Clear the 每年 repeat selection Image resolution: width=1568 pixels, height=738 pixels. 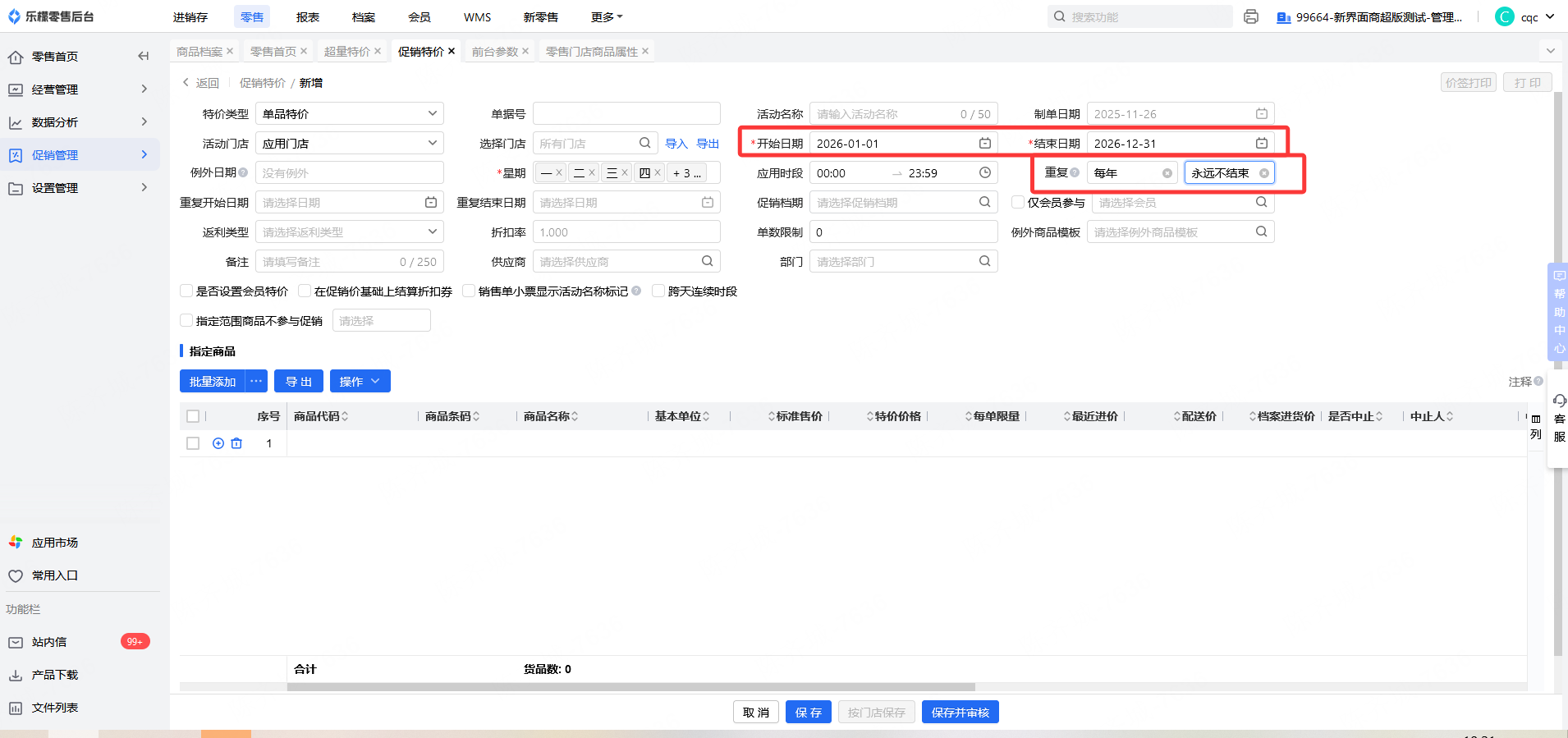pyautogui.click(x=1167, y=173)
